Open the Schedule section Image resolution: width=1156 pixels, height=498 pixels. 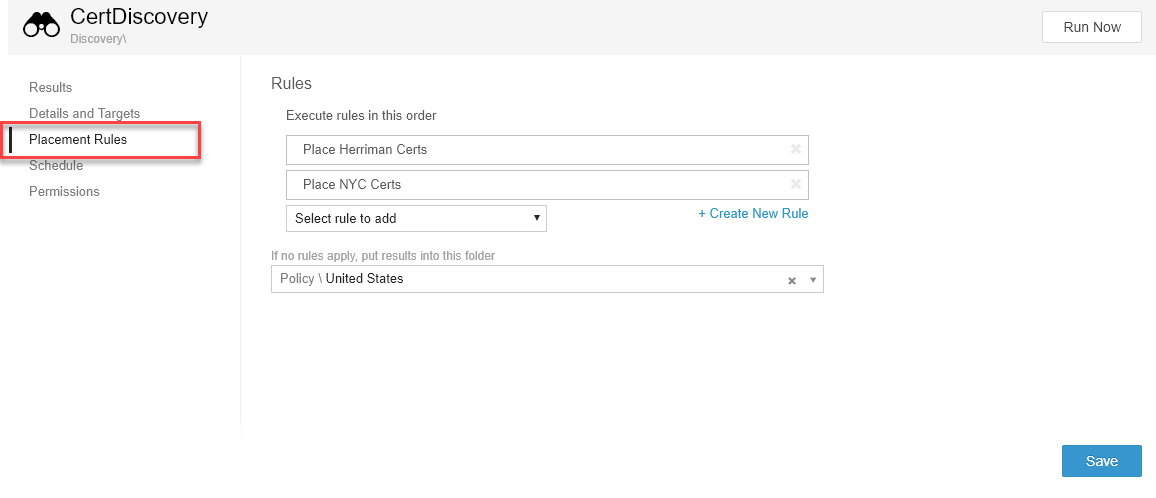[56, 165]
